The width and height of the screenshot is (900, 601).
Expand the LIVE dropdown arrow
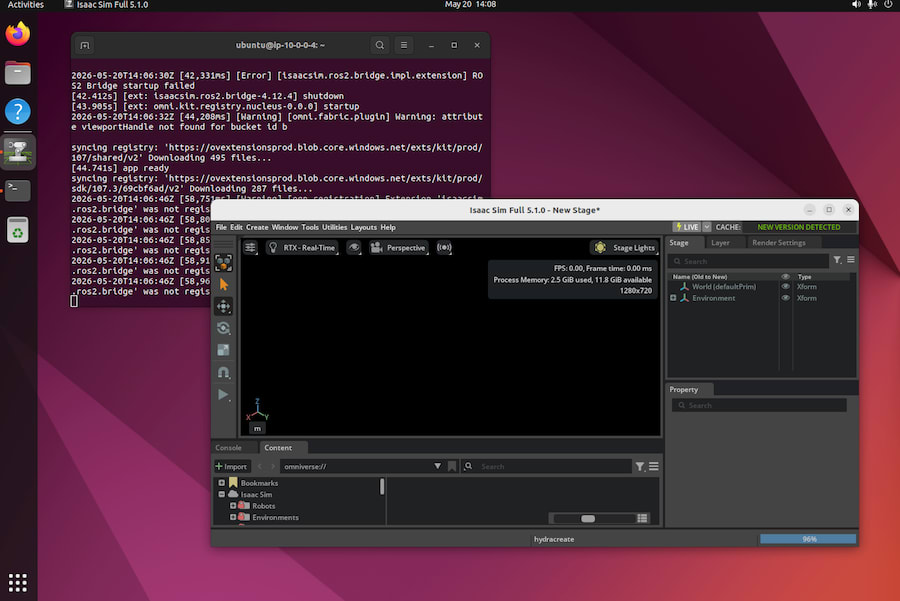coord(707,227)
